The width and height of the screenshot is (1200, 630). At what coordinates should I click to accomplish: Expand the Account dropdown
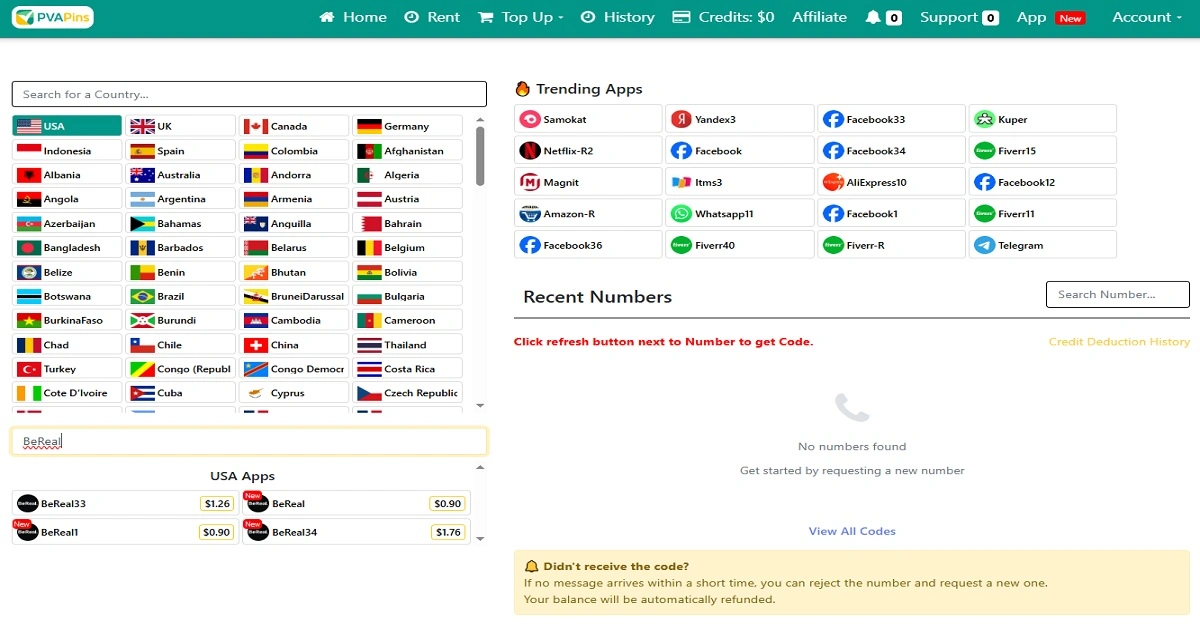tap(1147, 17)
